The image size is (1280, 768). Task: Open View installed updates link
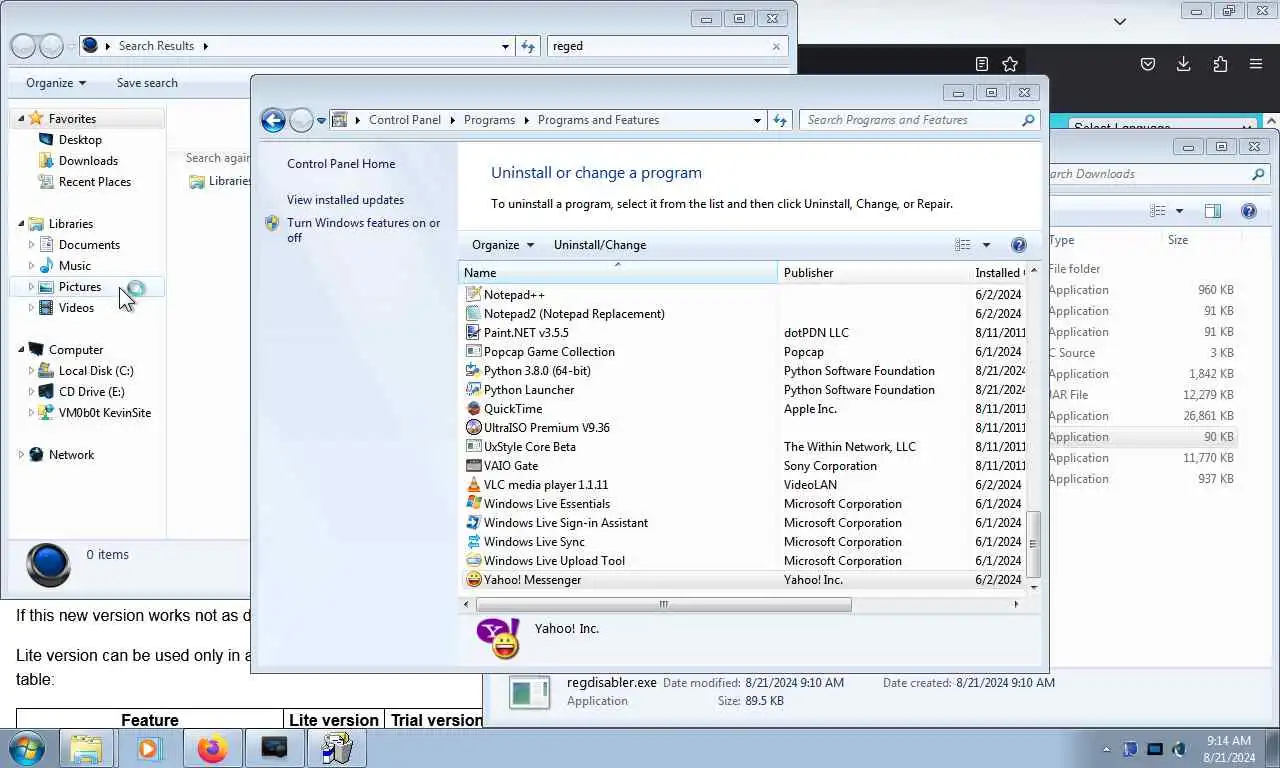click(345, 200)
